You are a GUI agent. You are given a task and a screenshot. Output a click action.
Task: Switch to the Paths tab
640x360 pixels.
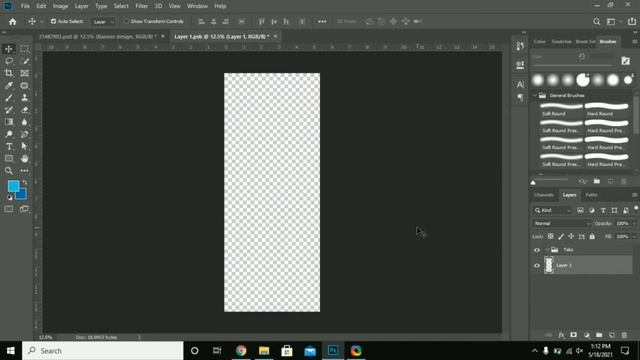click(591, 195)
